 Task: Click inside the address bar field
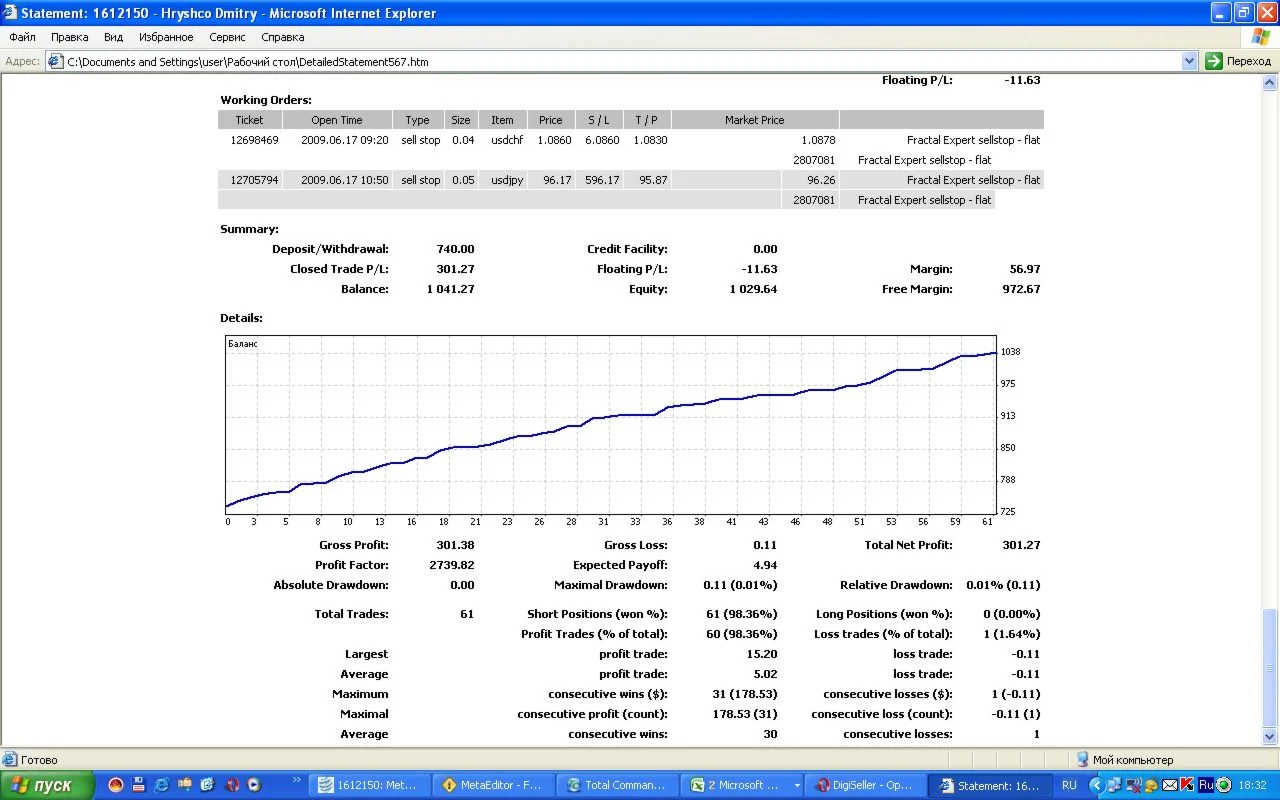point(600,61)
